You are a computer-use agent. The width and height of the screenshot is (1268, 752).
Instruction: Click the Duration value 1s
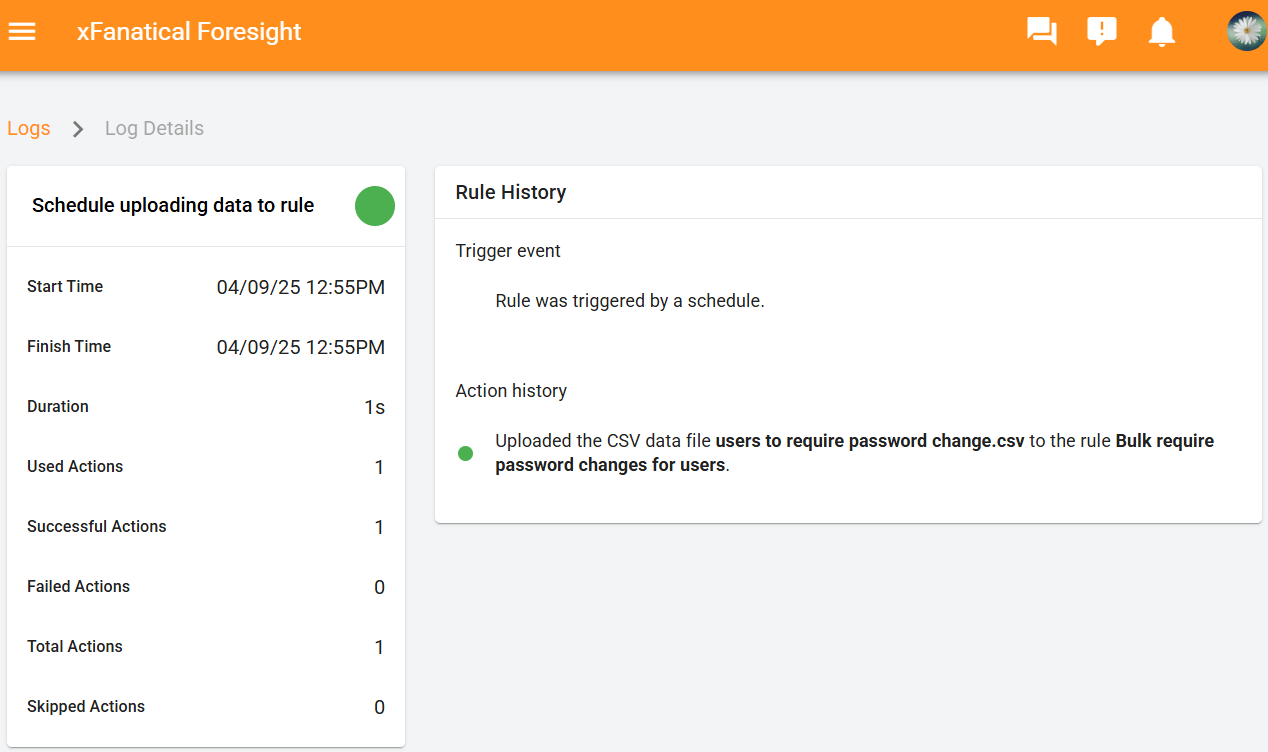[x=375, y=408]
